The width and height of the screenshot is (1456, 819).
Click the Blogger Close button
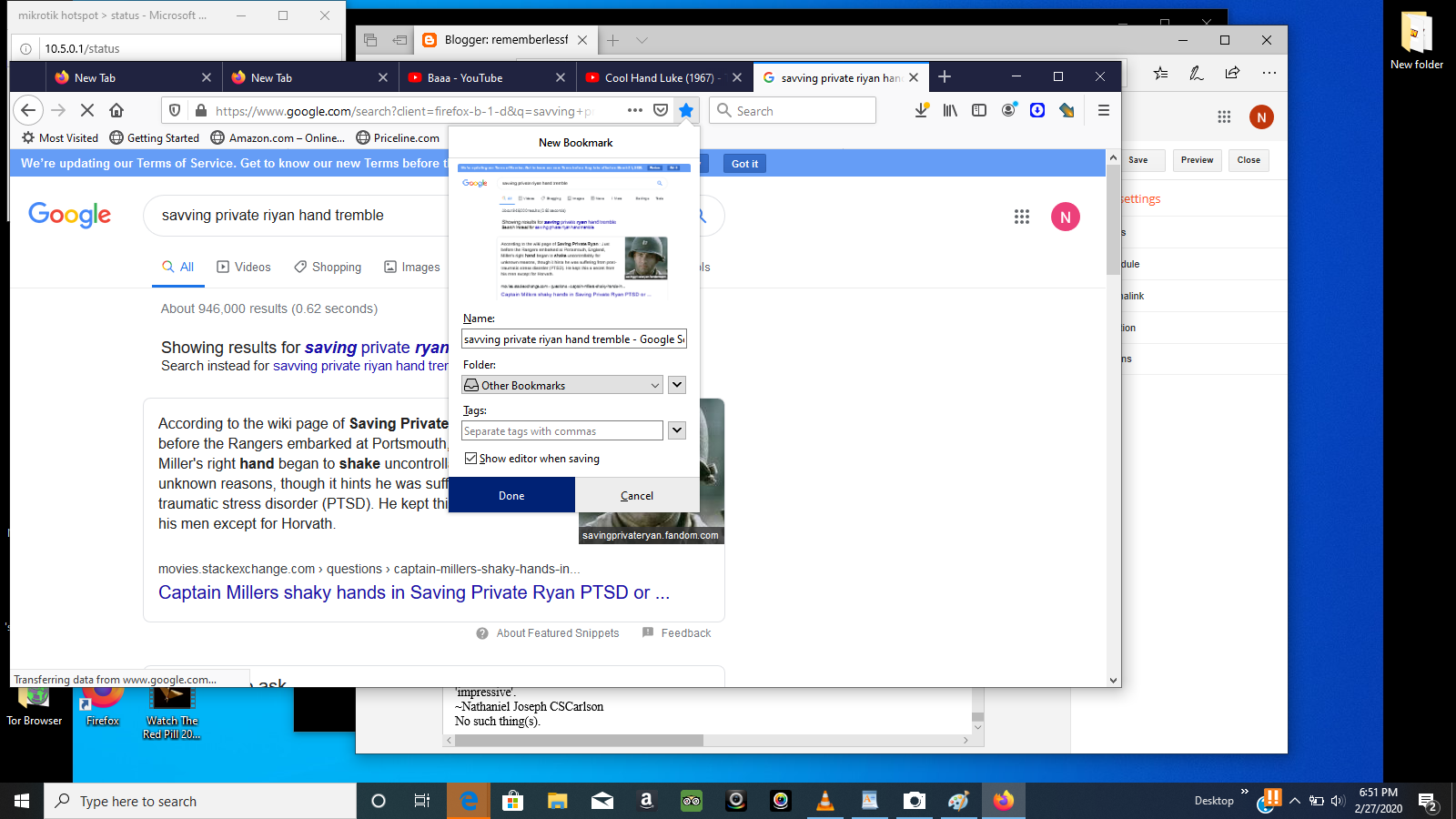(1249, 160)
